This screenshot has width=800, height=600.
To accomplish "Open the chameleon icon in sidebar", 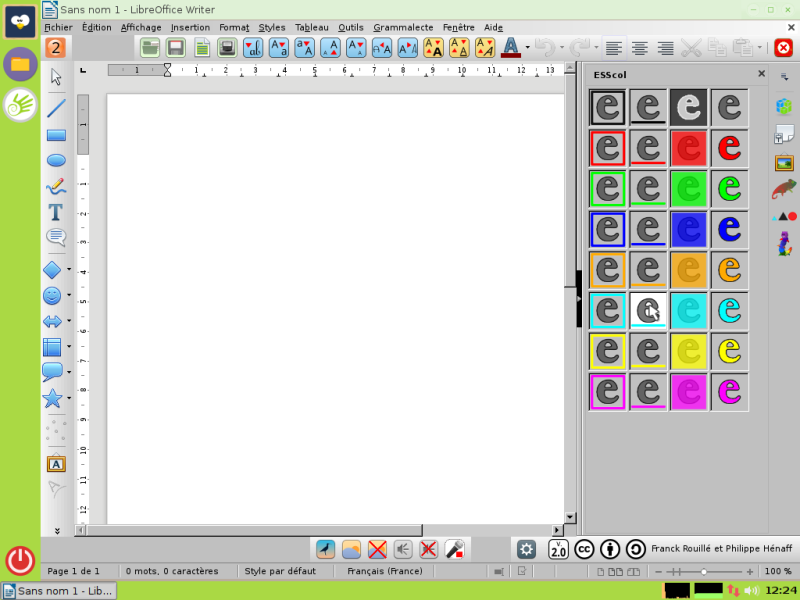I will (784, 189).
